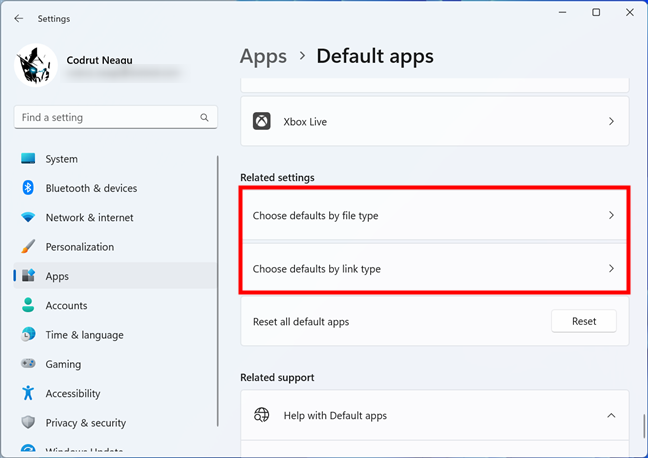Click the Time & language globe icon
The width and height of the screenshot is (648, 458).
[28, 335]
